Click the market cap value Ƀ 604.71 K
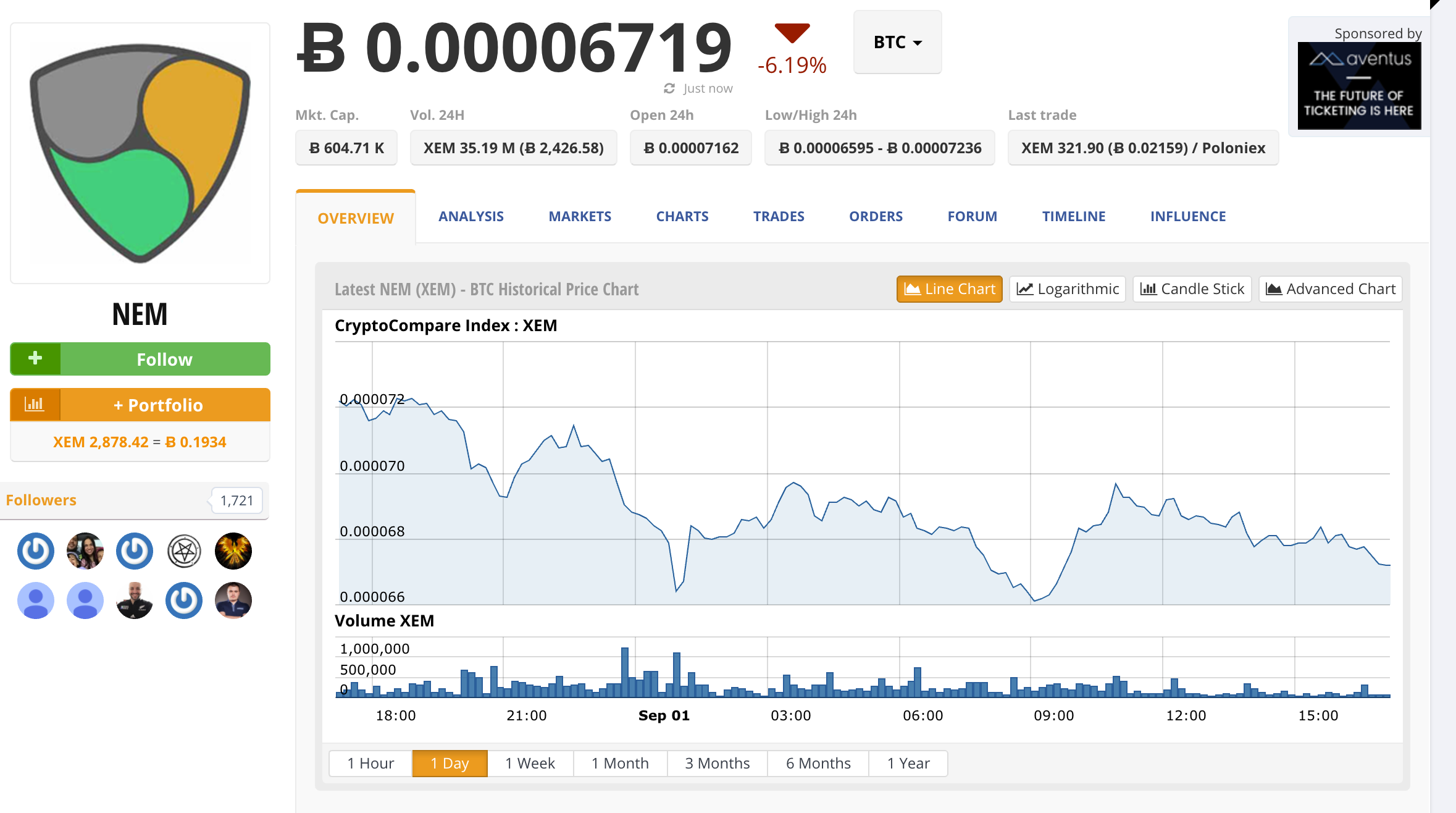The height and width of the screenshot is (813, 1456). click(346, 148)
